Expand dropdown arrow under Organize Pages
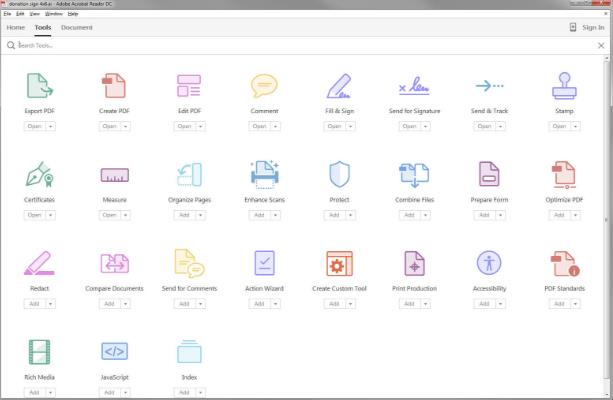The image size is (613, 400). [x=200, y=215]
